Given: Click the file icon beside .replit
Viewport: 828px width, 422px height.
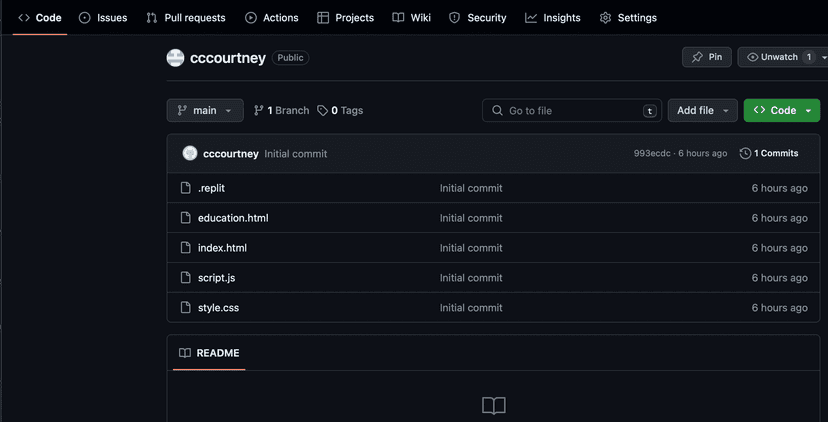Looking at the screenshot, I should click(185, 188).
